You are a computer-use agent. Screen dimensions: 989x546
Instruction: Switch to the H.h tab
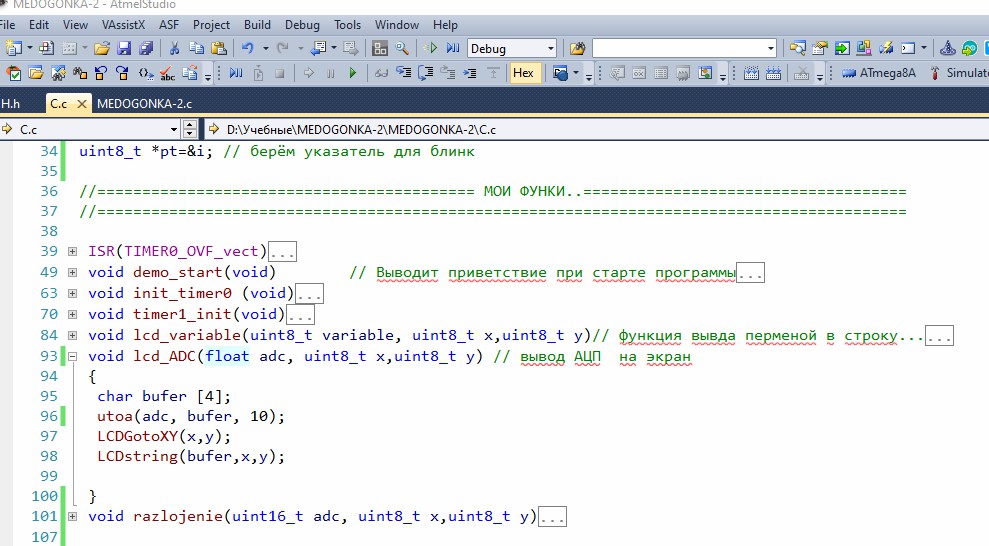[x=10, y=103]
